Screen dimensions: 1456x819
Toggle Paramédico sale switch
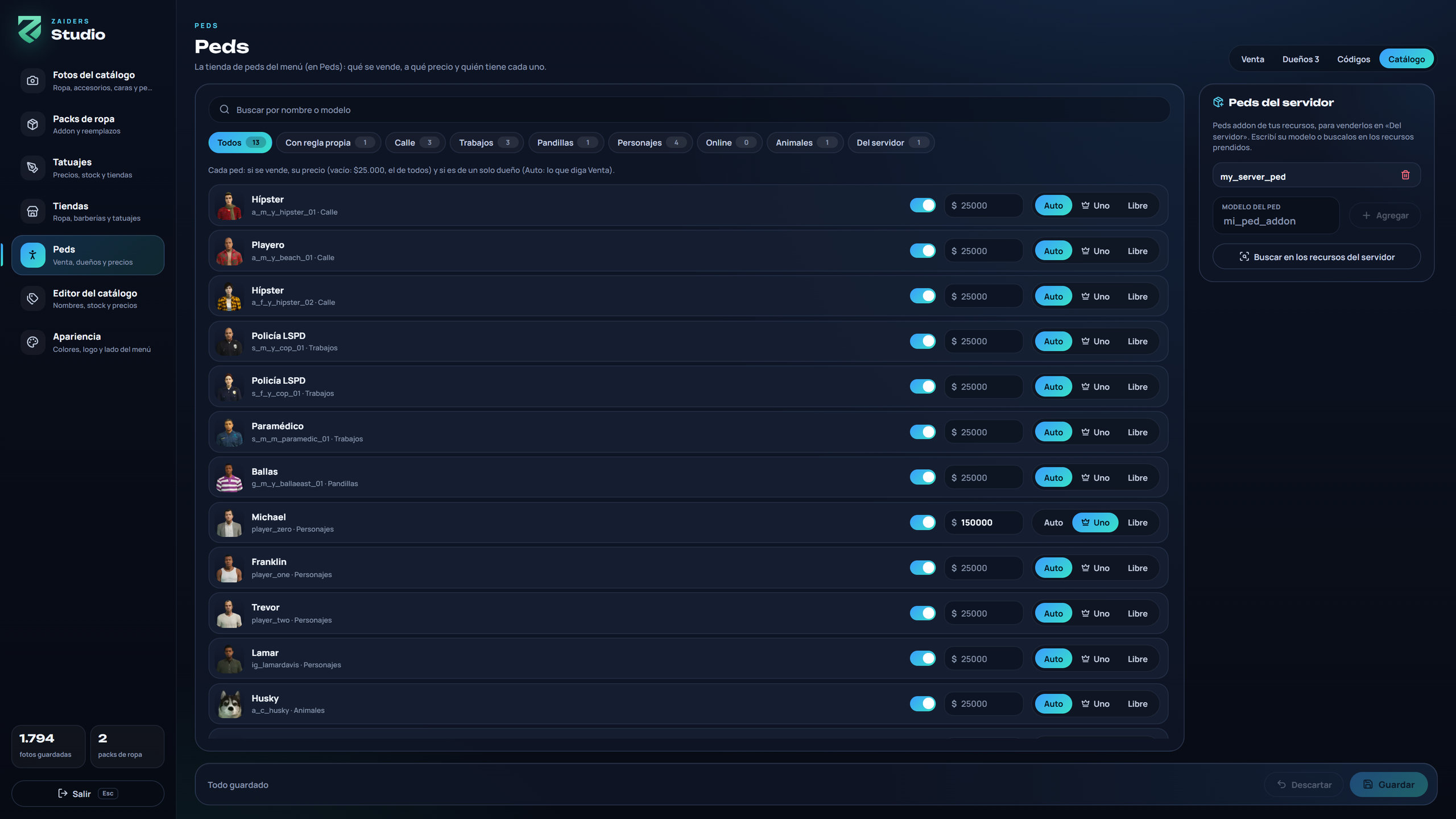click(x=923, y=432)
